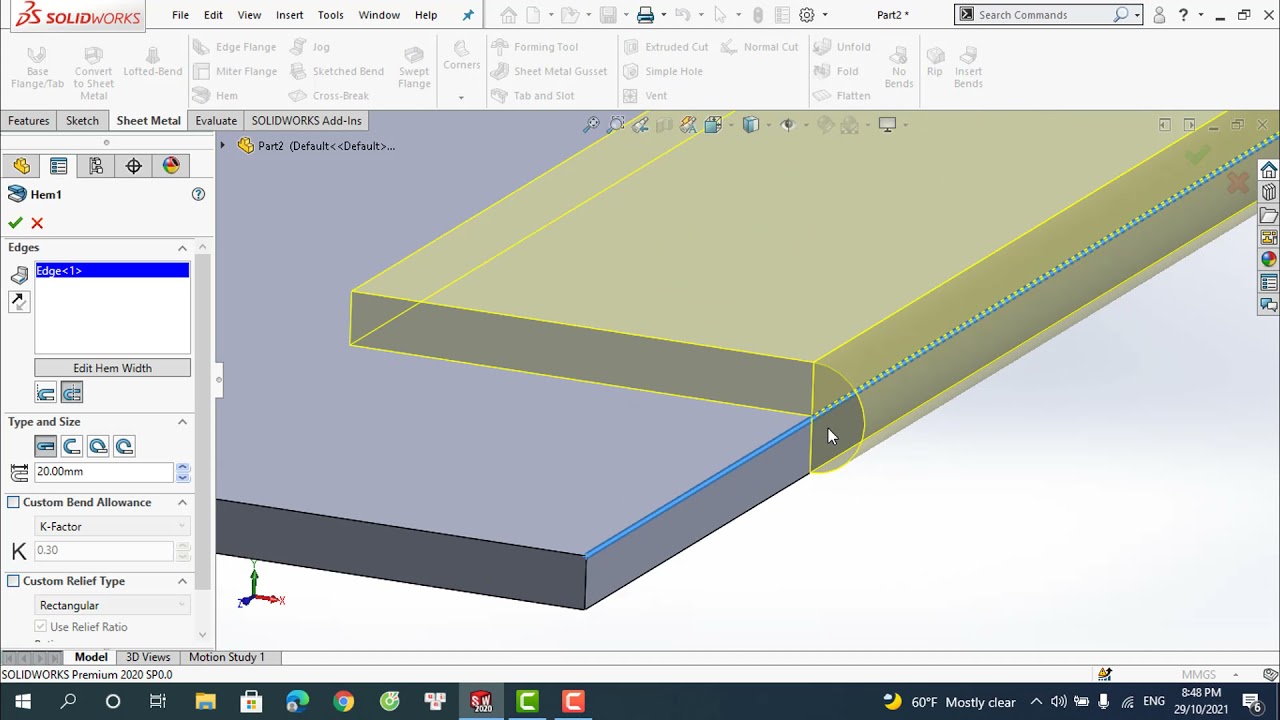
Task: Select Bend Outside hem position button
Action: pos(72,393)
